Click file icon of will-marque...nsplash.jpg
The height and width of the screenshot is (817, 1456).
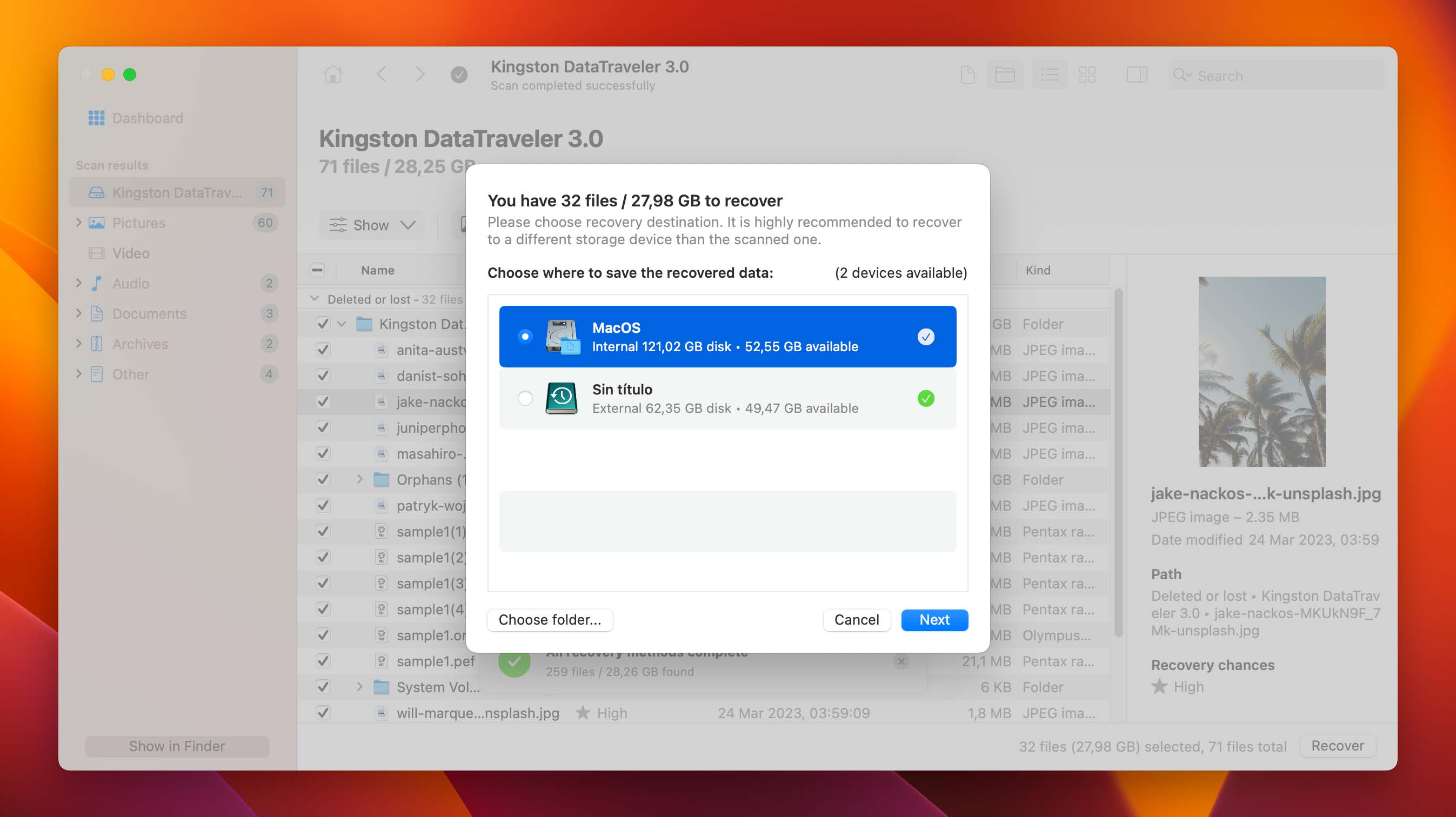tap(382, 713)
